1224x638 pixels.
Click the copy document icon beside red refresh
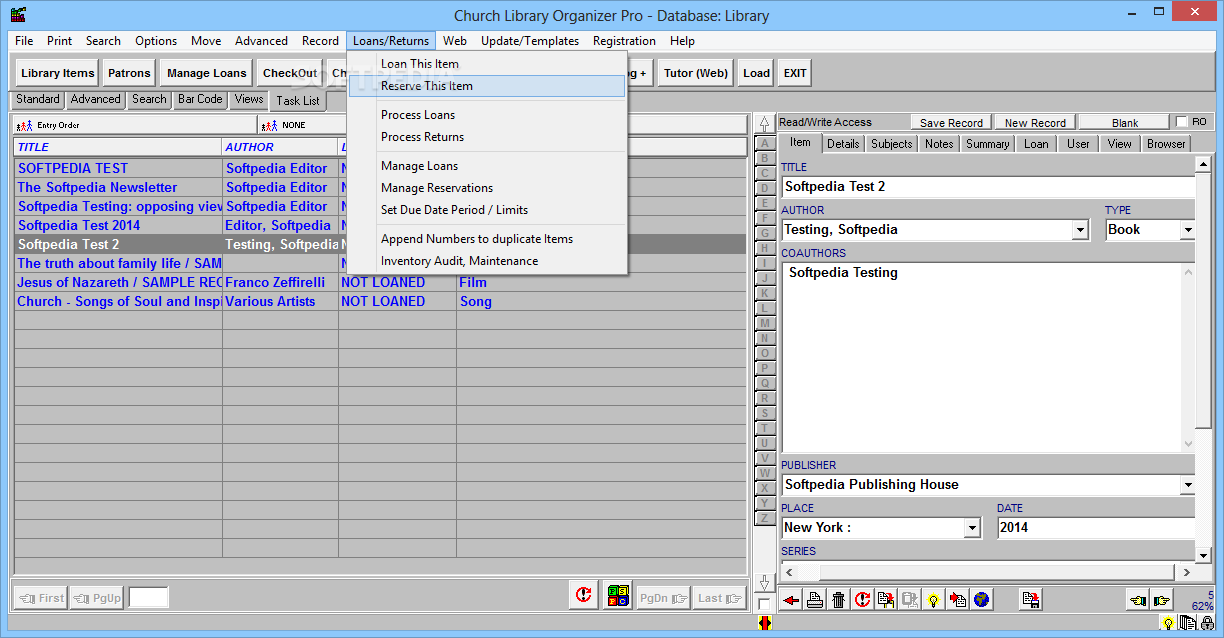coord(885,600)
